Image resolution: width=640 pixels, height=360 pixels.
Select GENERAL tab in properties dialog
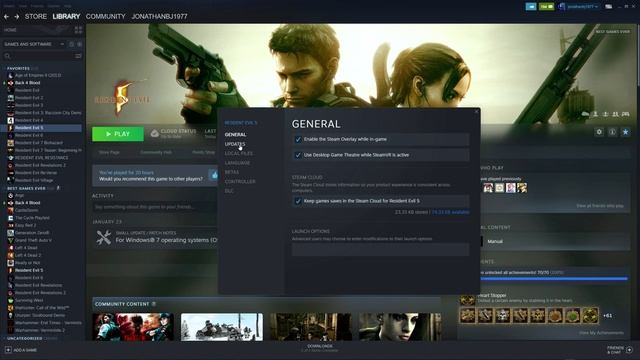click(x=235, y=134)
